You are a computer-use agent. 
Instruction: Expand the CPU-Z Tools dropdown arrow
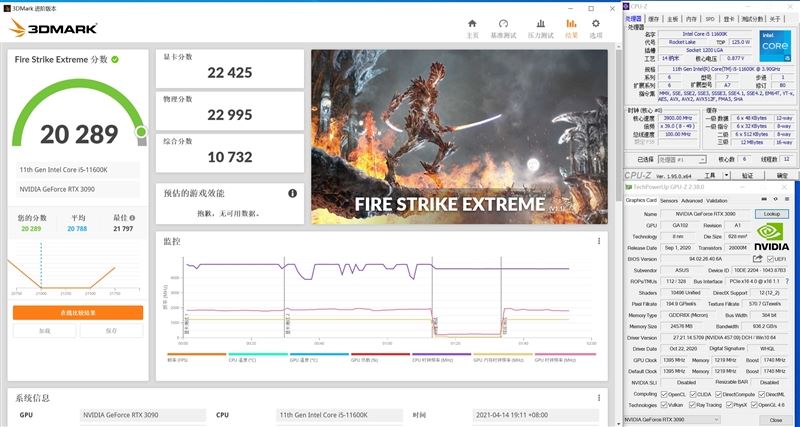(x=727, y=175)
